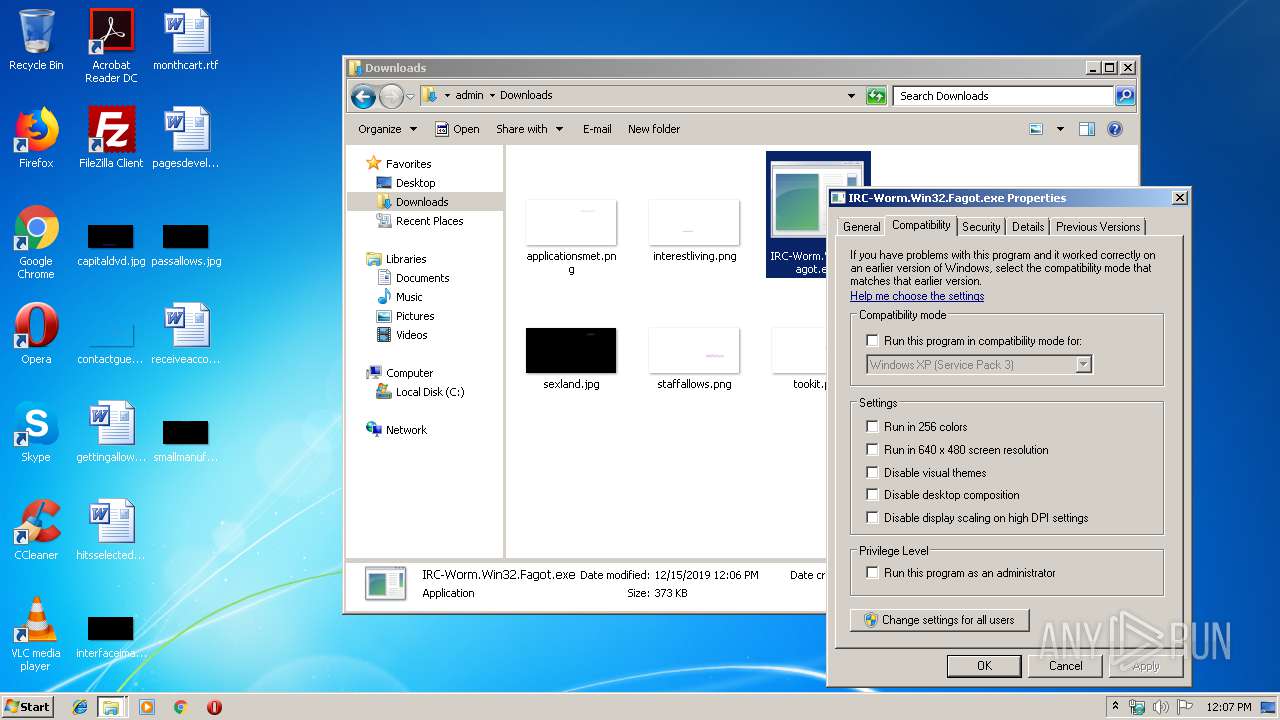Open monthcart.rtf on the desktop
This screenshot has height=720, width=1280.
[x=186, y=40]
